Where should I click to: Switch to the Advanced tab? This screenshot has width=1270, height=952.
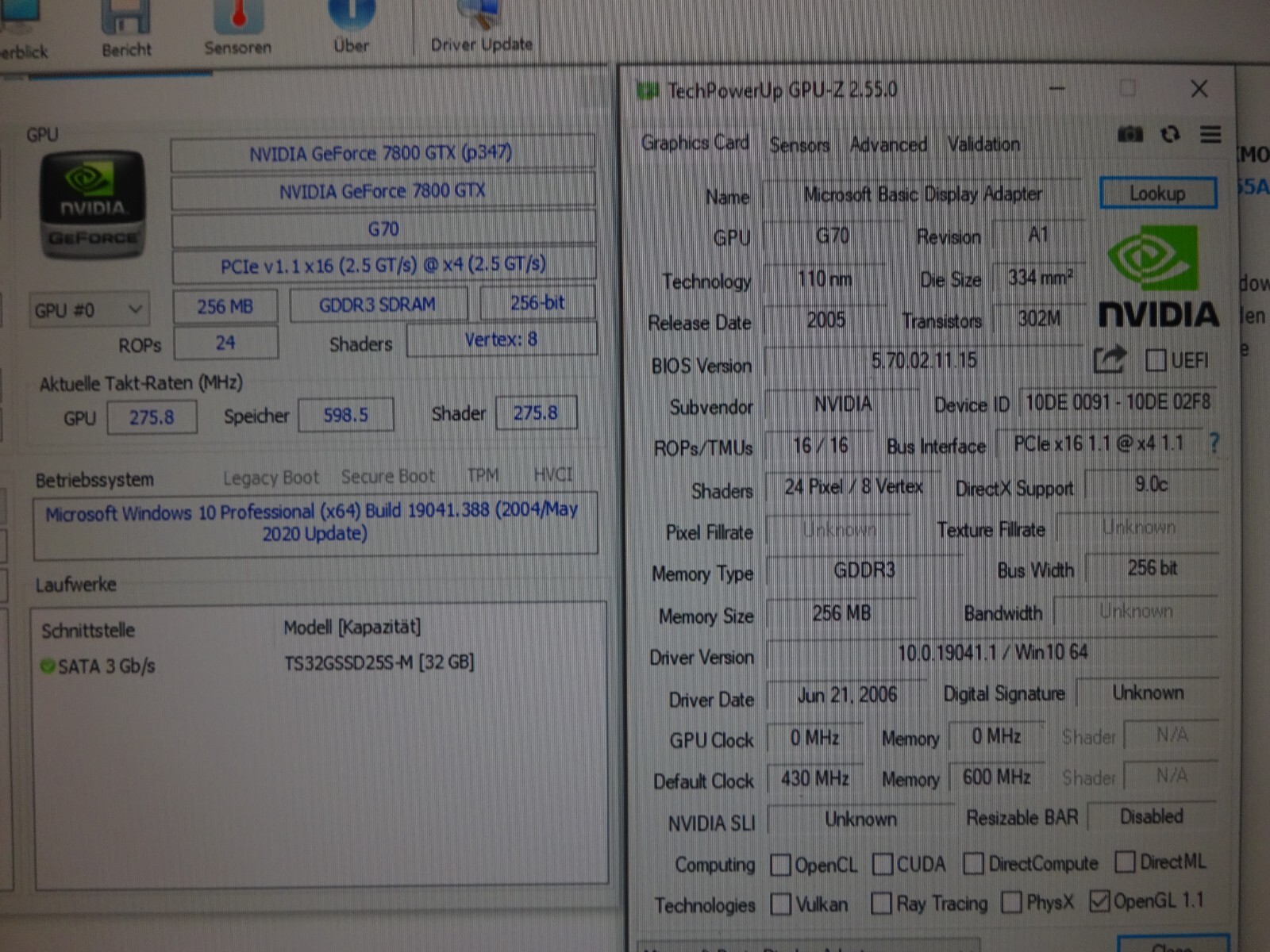888,144
